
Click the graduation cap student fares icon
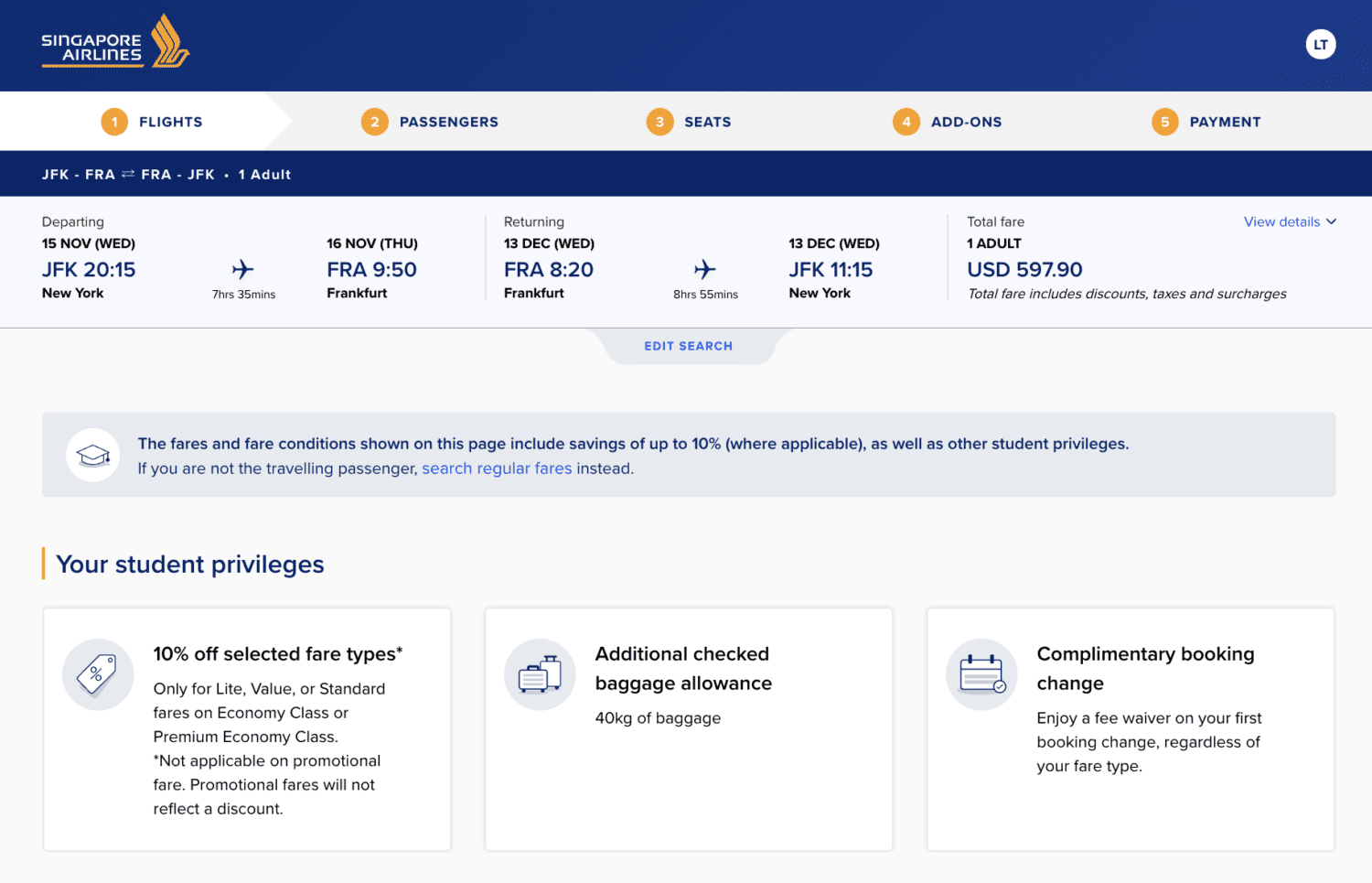[x=92, y=455]
